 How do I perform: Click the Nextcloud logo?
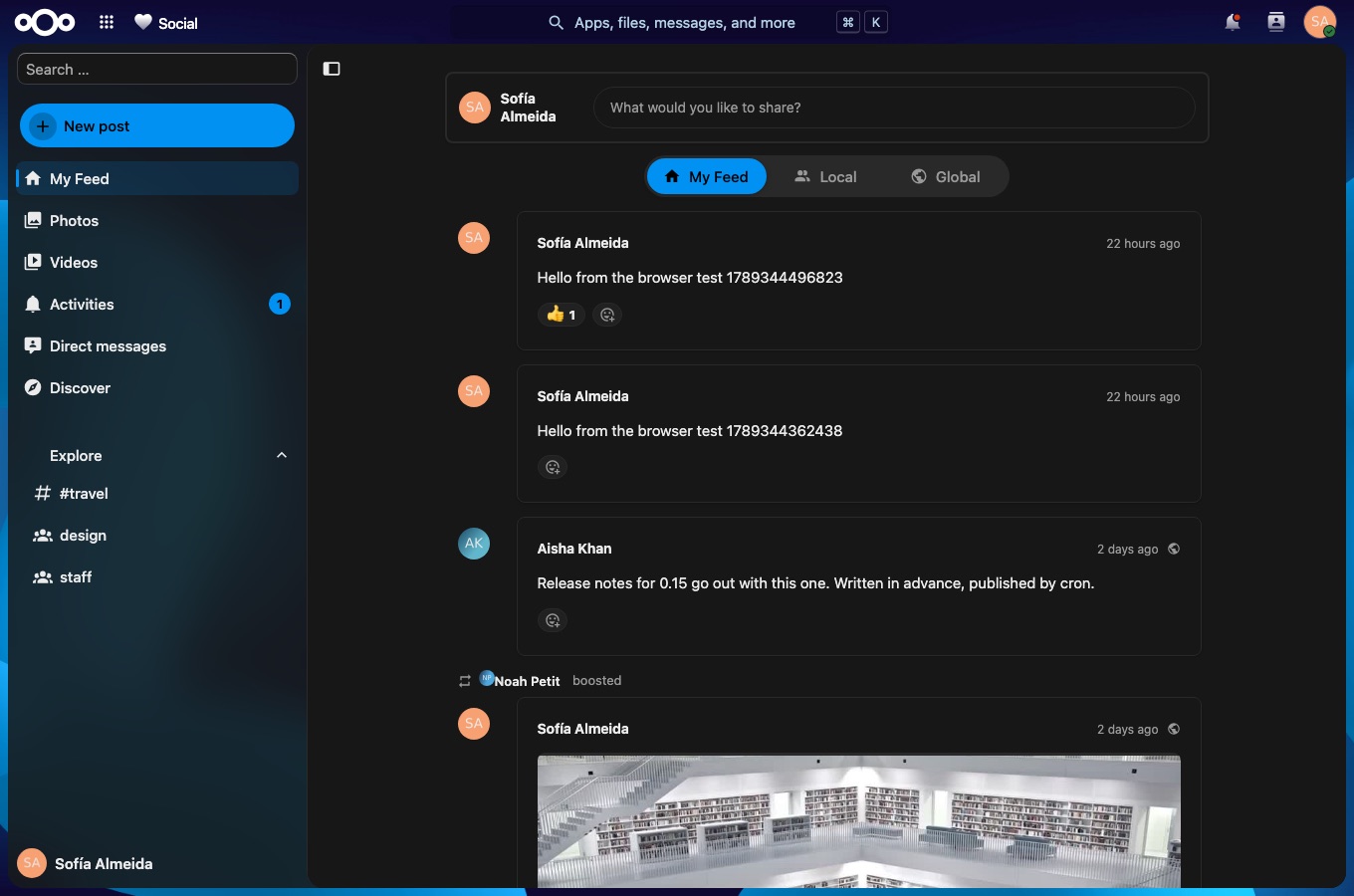45,22
